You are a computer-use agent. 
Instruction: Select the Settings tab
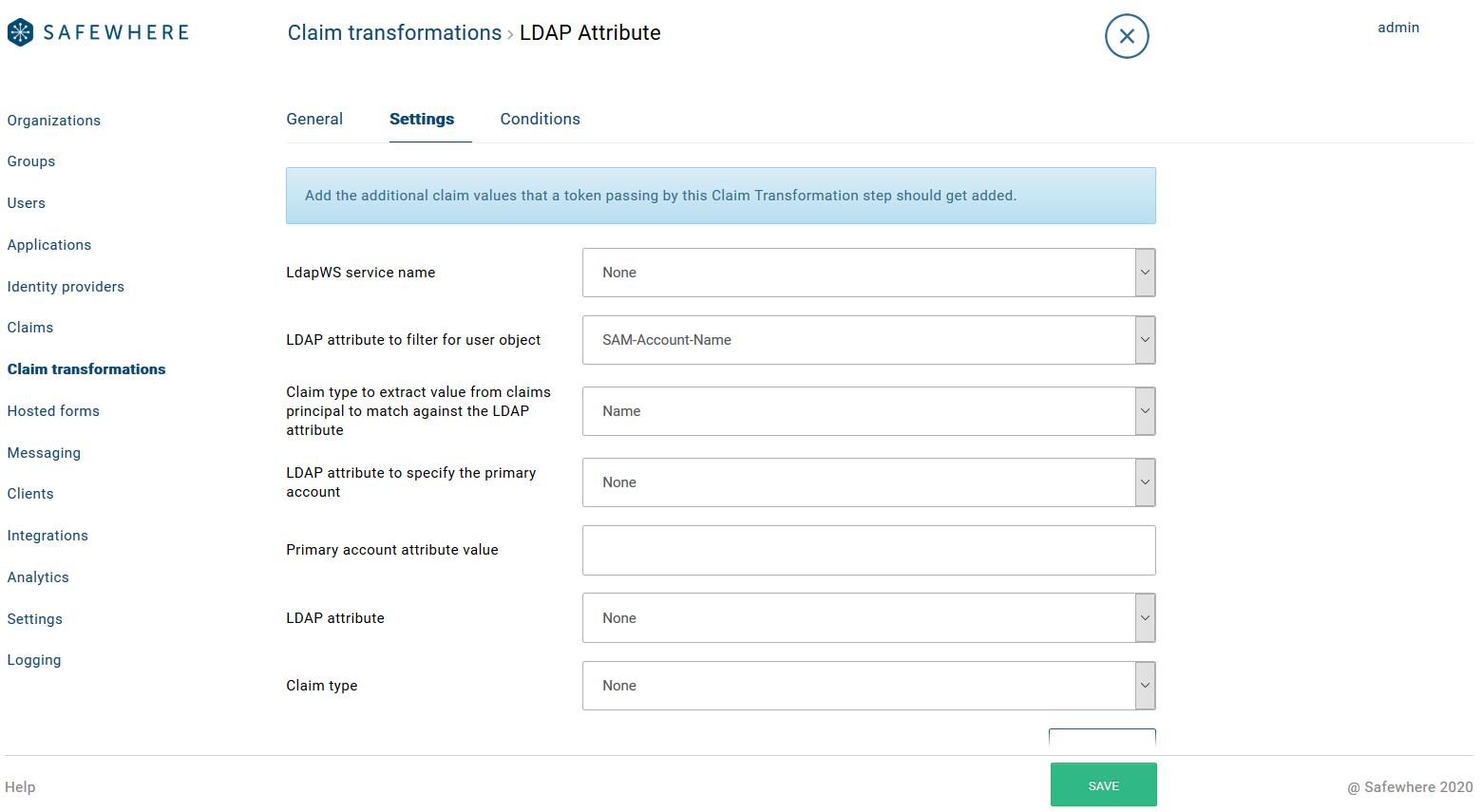pyautogui.click(x=422, y=119)
